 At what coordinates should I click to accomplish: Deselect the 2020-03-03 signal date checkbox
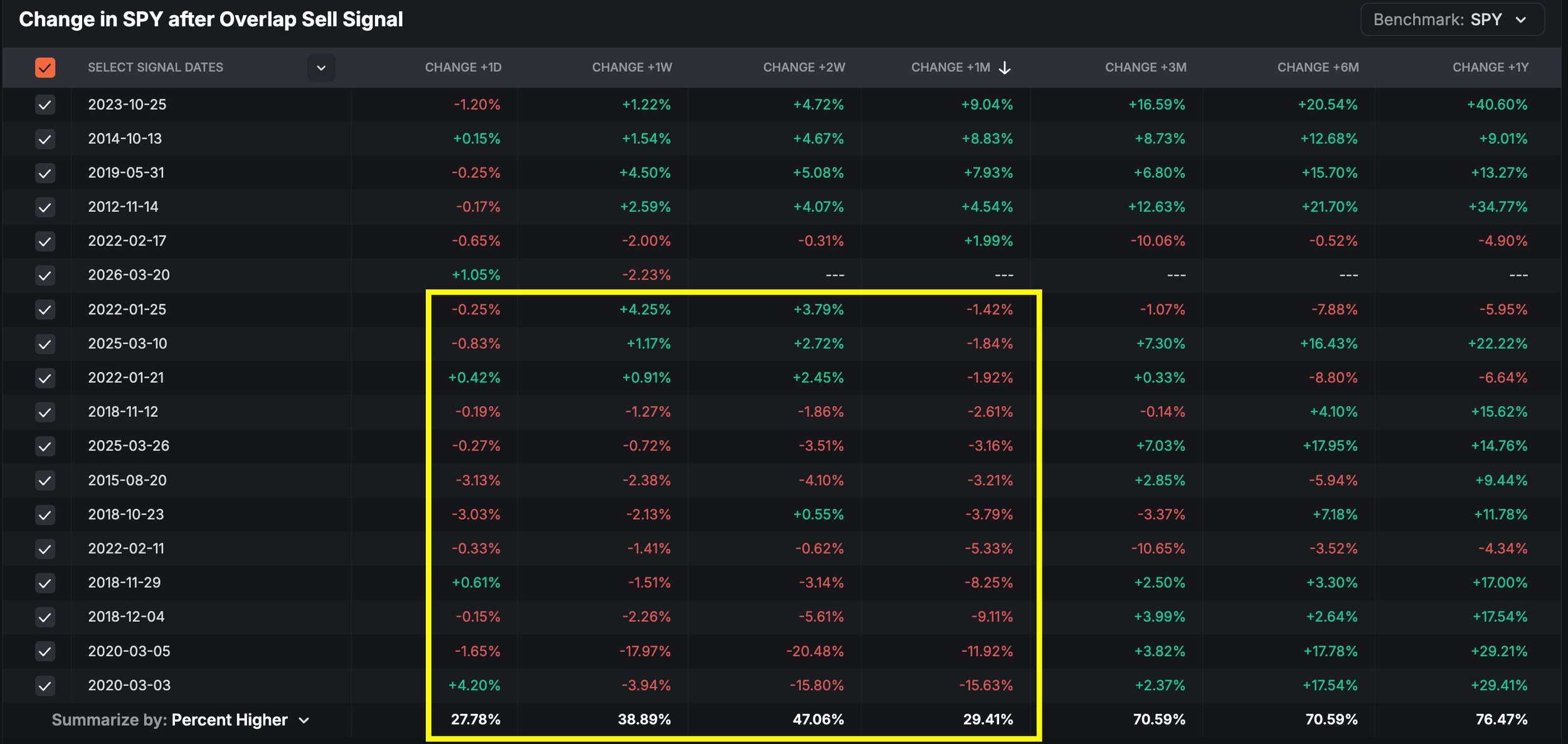(45, 686)
